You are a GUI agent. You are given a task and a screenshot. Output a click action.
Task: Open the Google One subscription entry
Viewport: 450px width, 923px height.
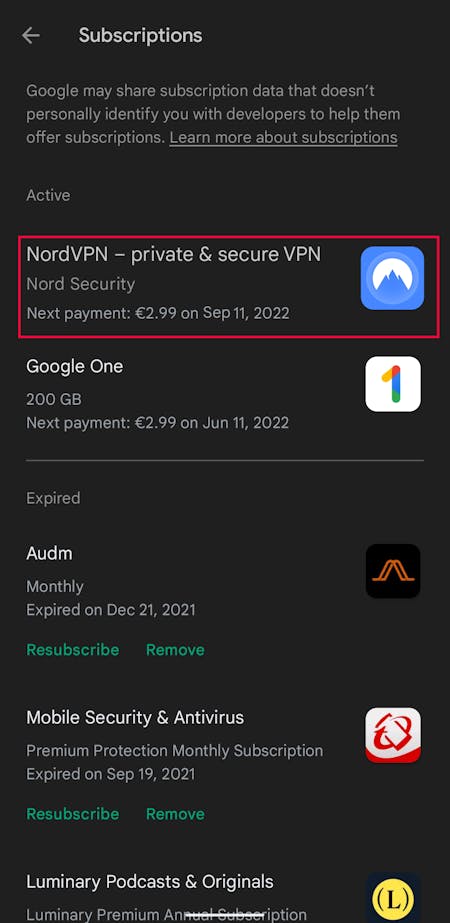pos(225,393)
